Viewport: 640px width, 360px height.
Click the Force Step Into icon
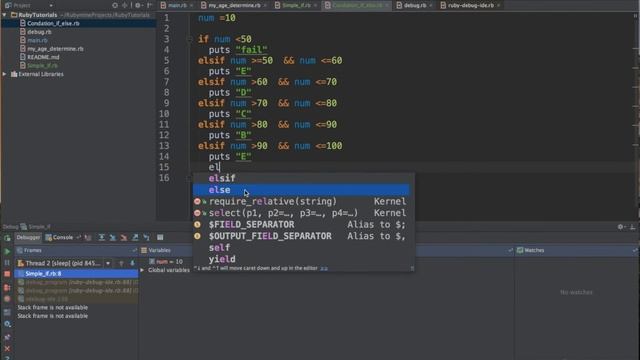[x=124, y=238]
